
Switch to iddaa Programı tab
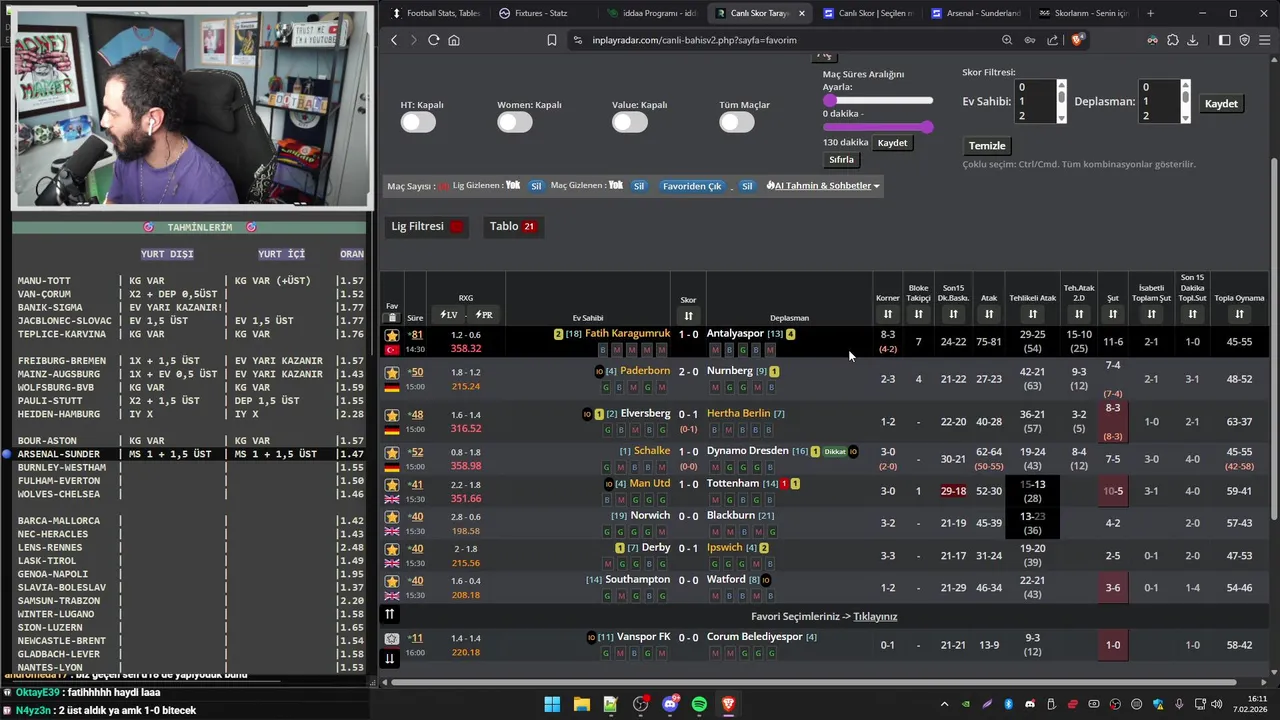pyautogui.click(x=651, y=13)
